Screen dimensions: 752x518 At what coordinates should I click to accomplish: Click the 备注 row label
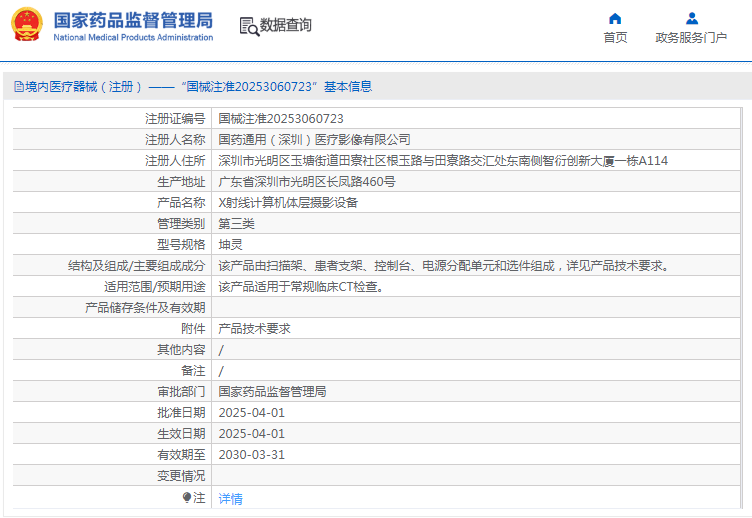tap(193, 371)
